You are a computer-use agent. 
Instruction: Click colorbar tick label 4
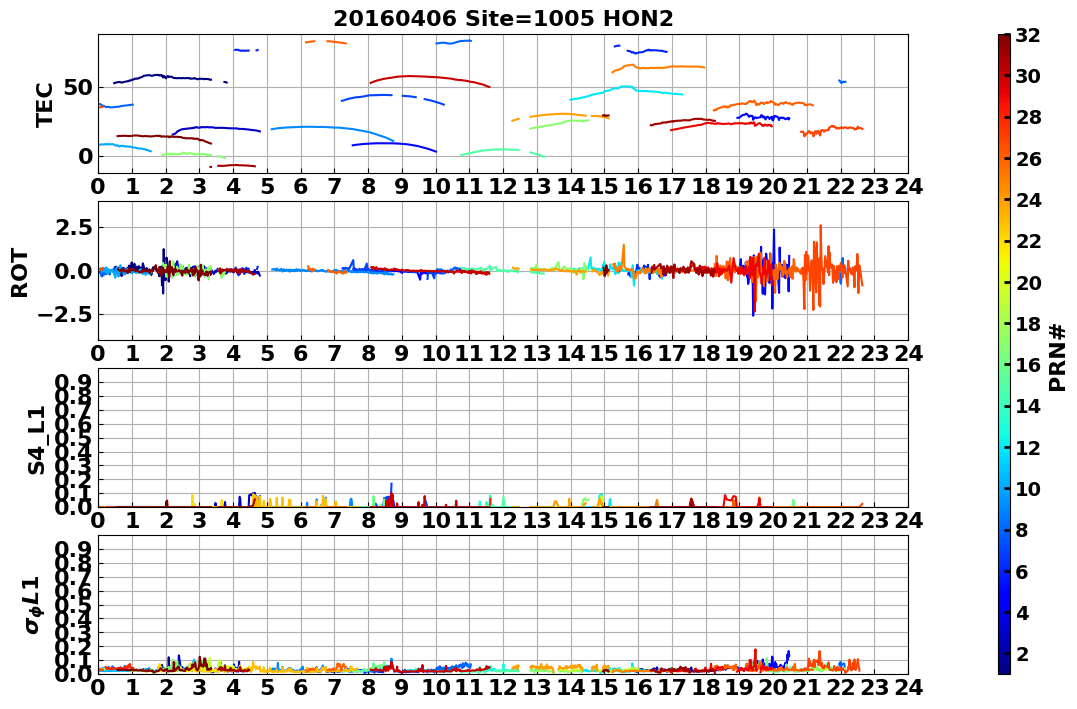1021,612
